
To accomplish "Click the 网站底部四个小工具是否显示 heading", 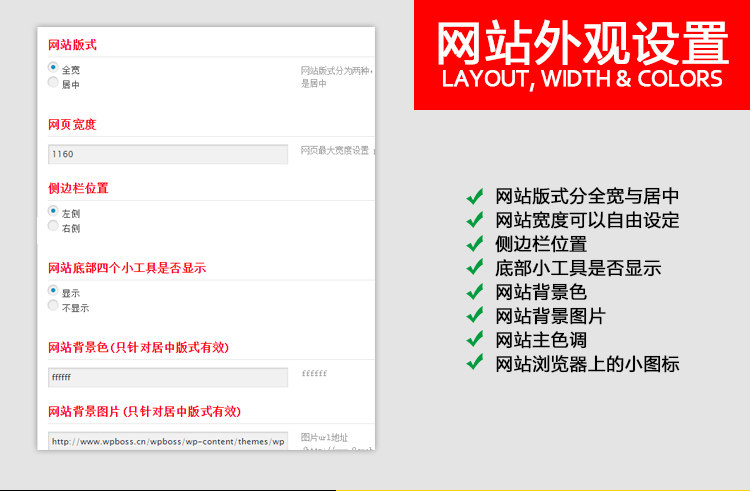I will (127, 268).
